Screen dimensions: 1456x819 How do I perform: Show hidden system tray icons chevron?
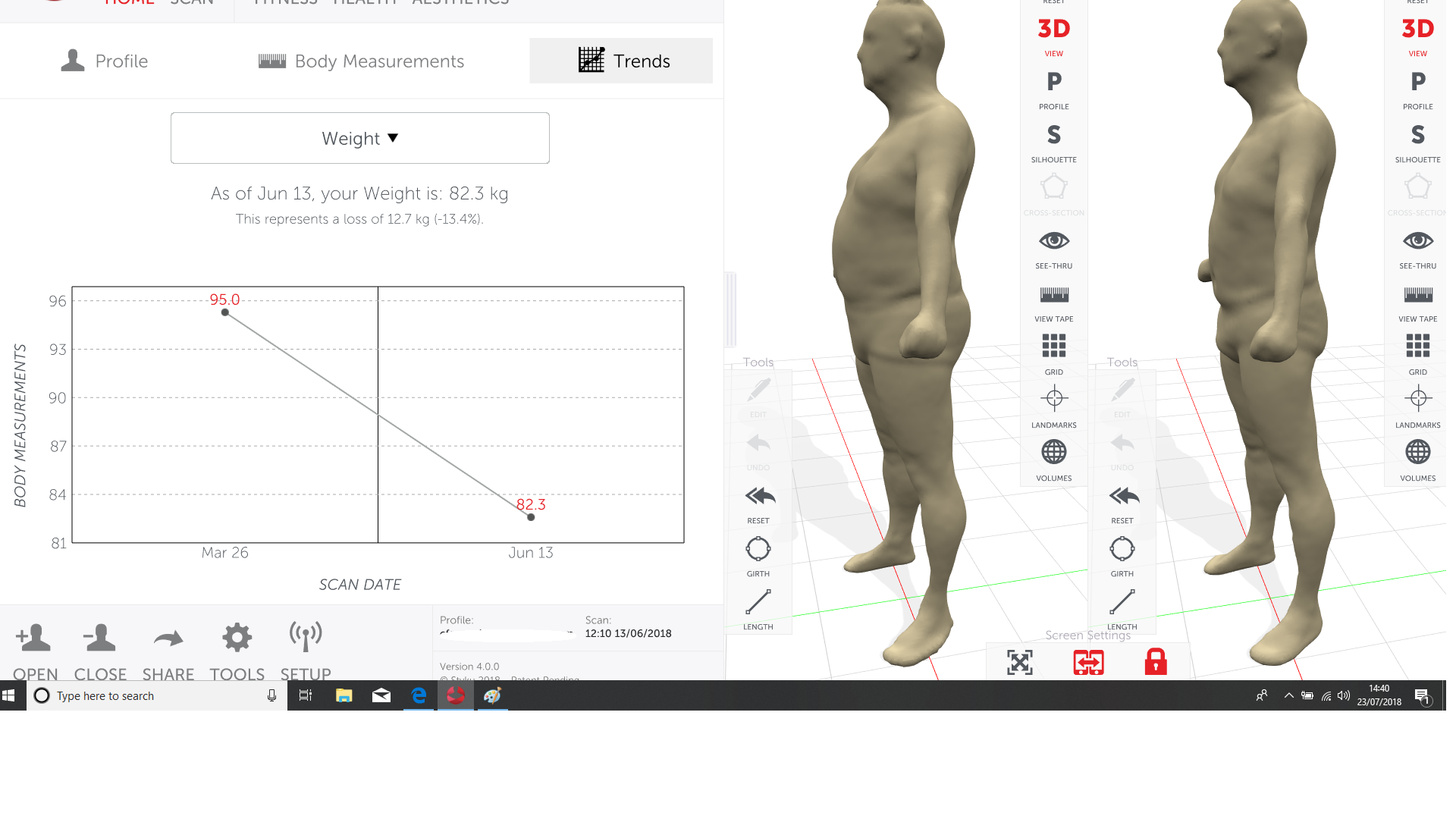click(x=1288, y=695)
